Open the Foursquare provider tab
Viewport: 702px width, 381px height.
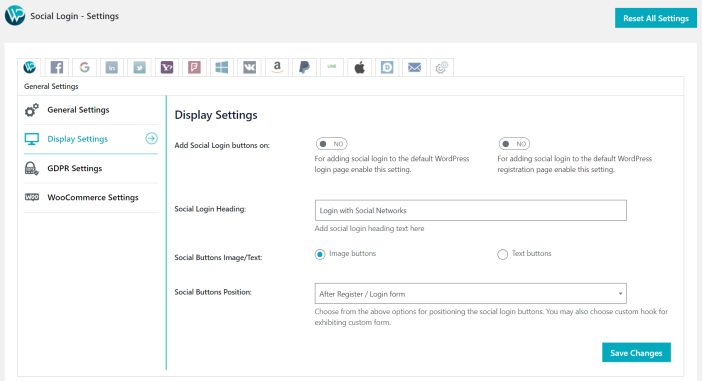tap(194, 68)
